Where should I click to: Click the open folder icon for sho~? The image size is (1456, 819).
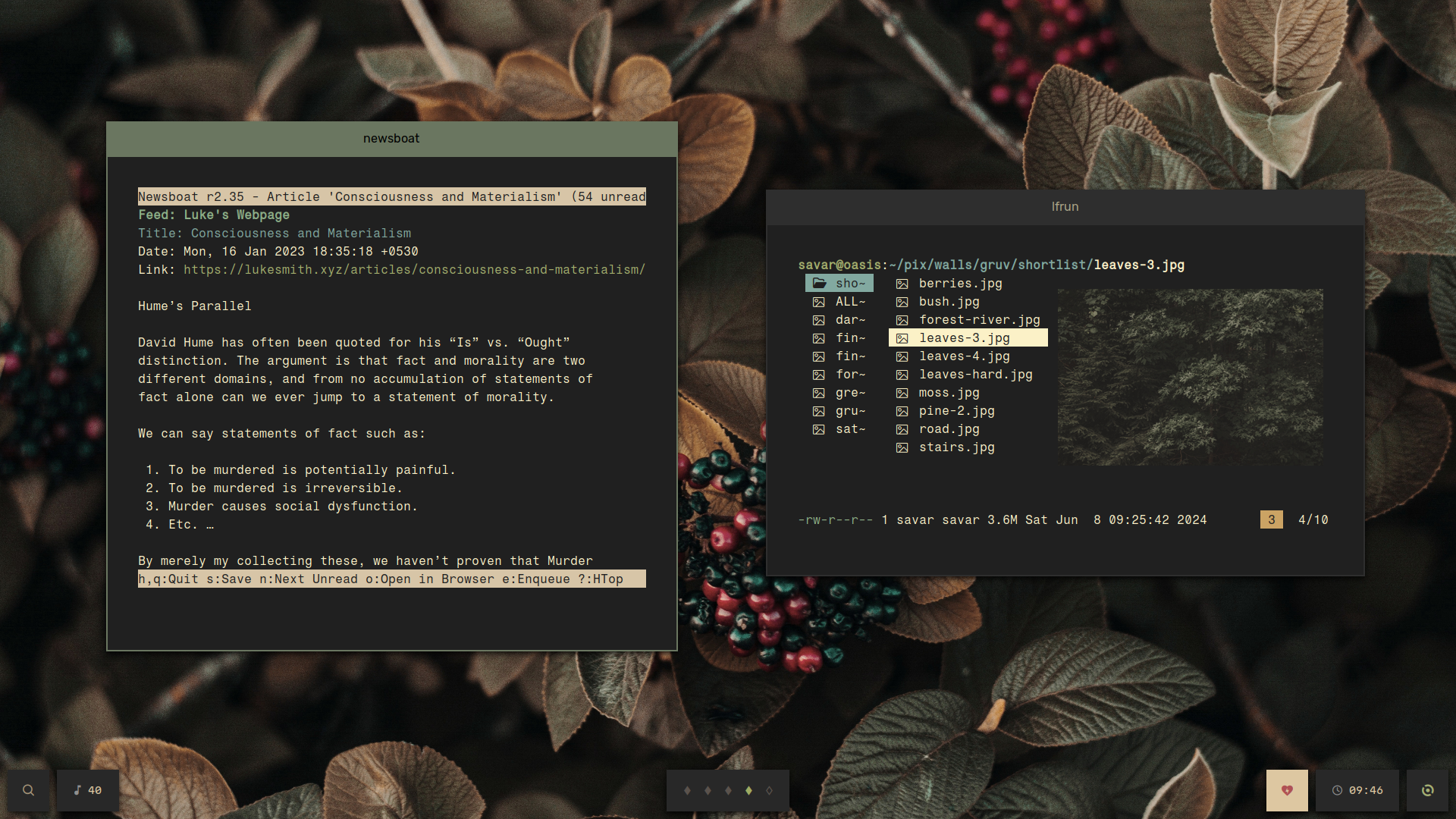click(819, 283)
